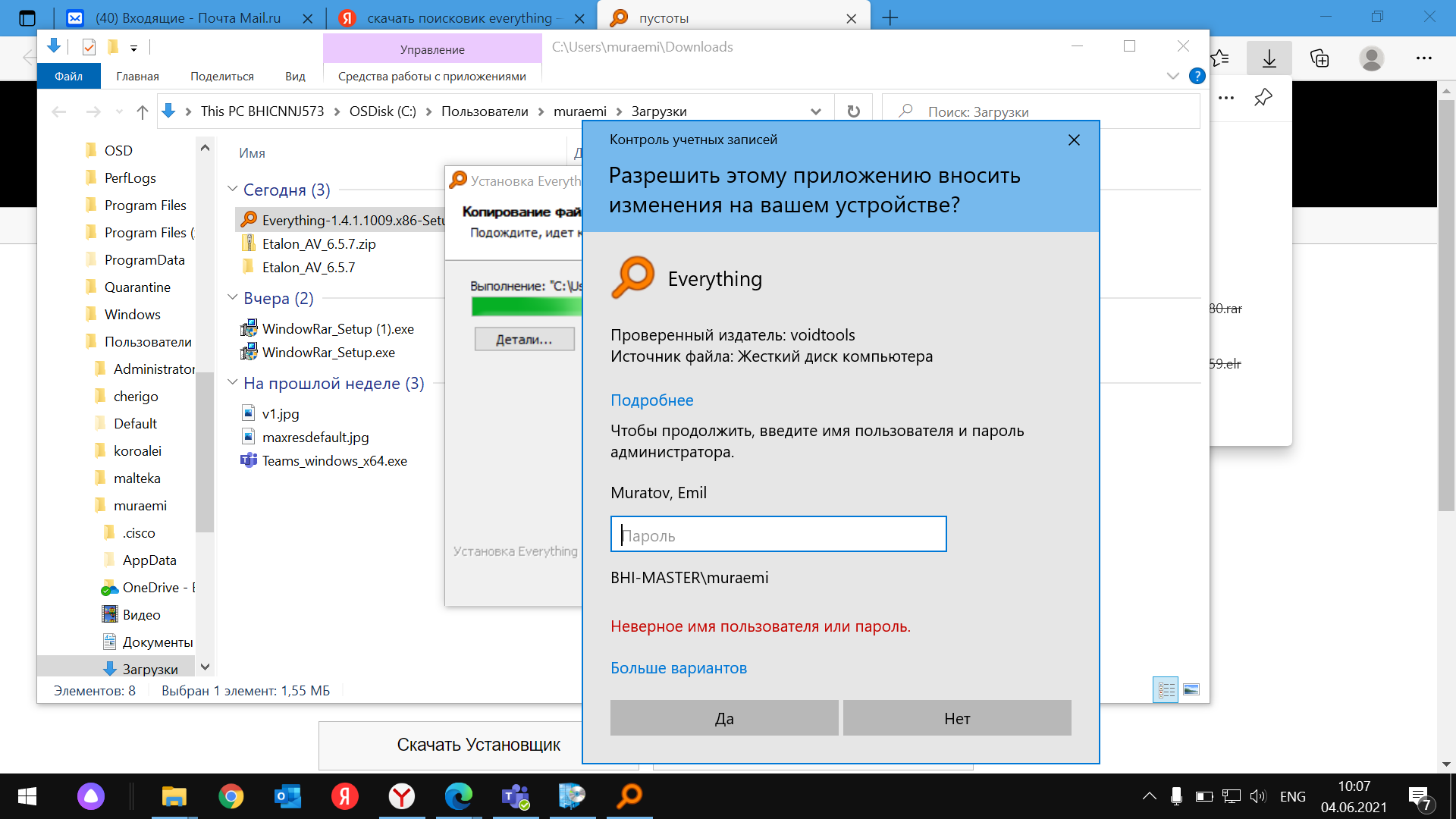Open Alice voice assistant in taskbar

(x=91, y=796)
